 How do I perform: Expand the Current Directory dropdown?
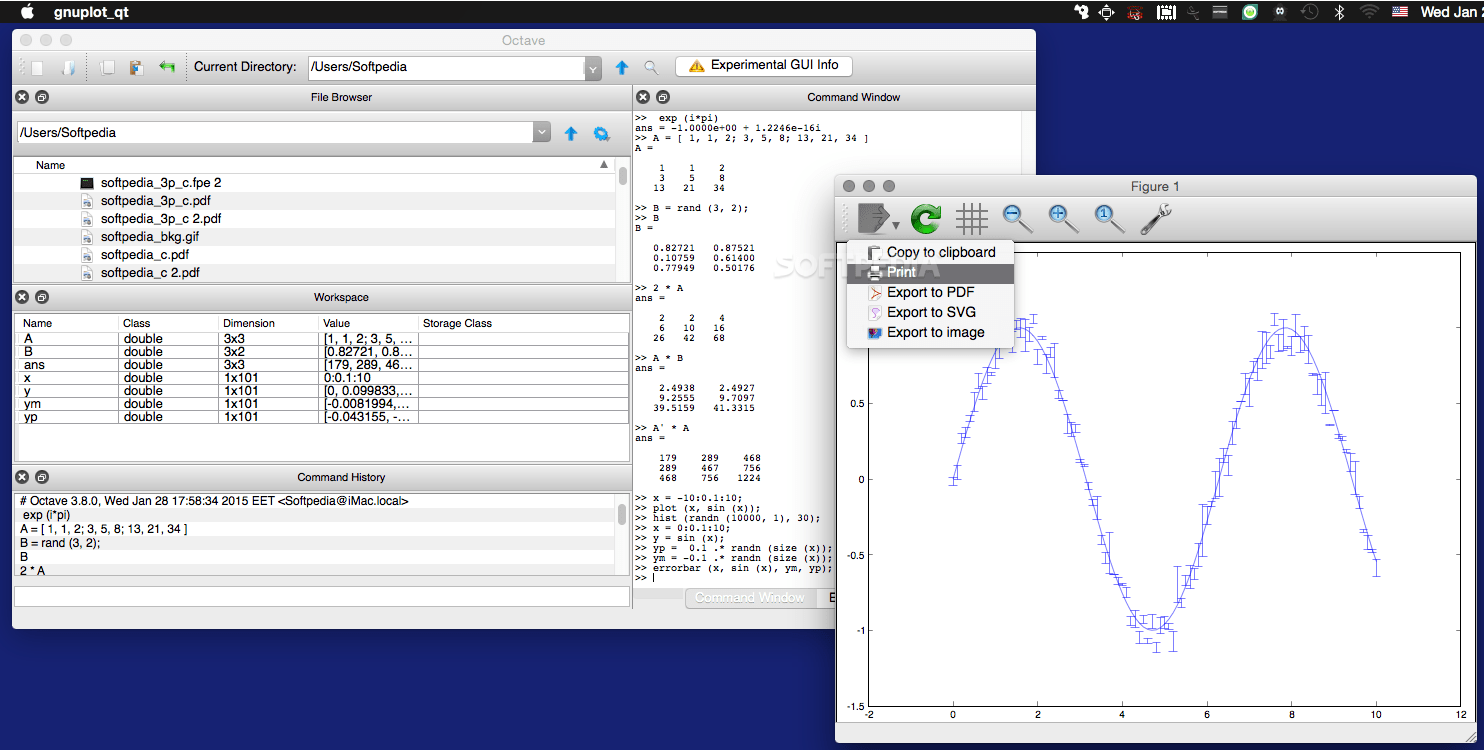click(592, 68)
